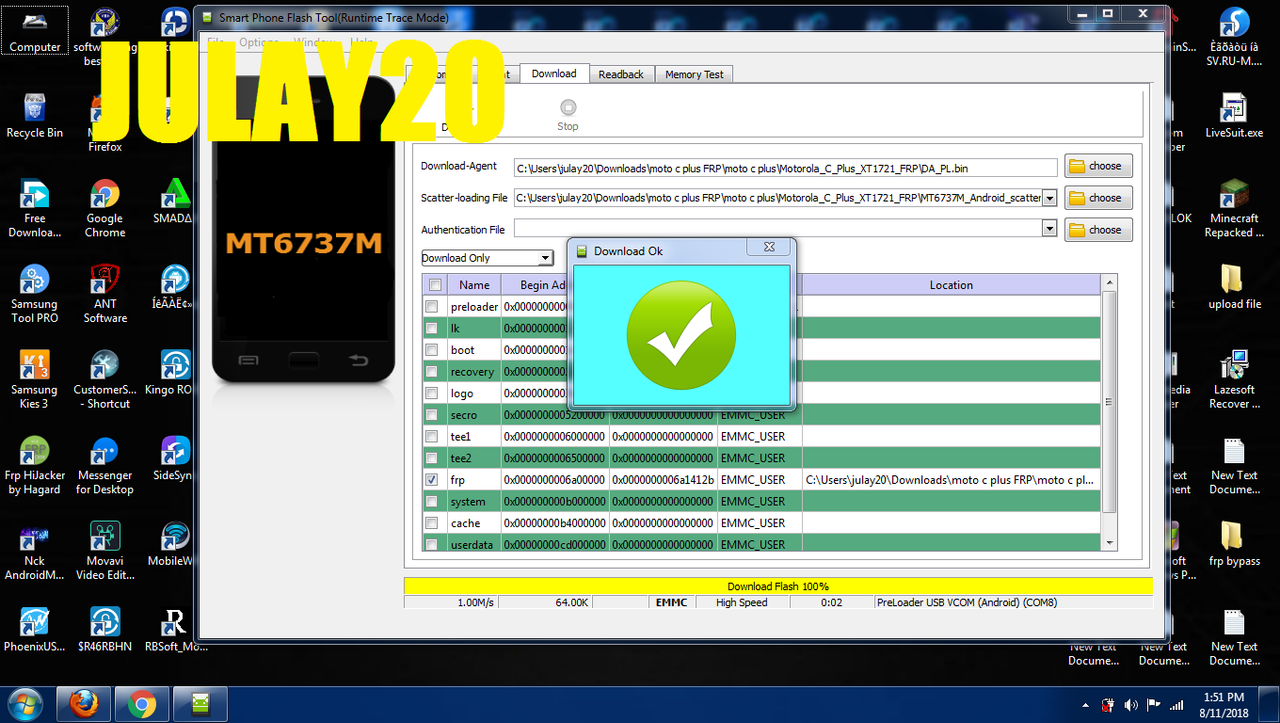Image resolution: width=1280 pixels, height=723 pixels.
Task: Open PhoenixUS... desktop shortcut
Action: click(x=34, y=630)
